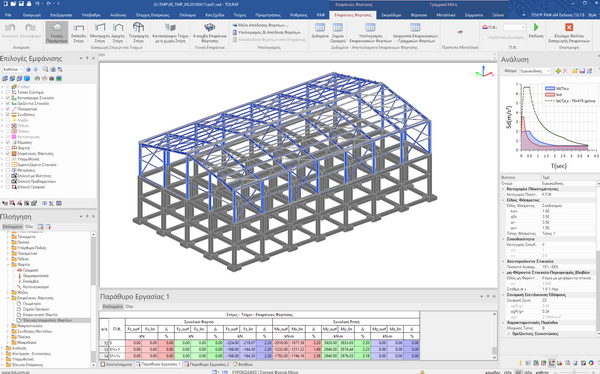Expand the Επιφάνειες Φόρτισης display tree node

pos(2,154)
